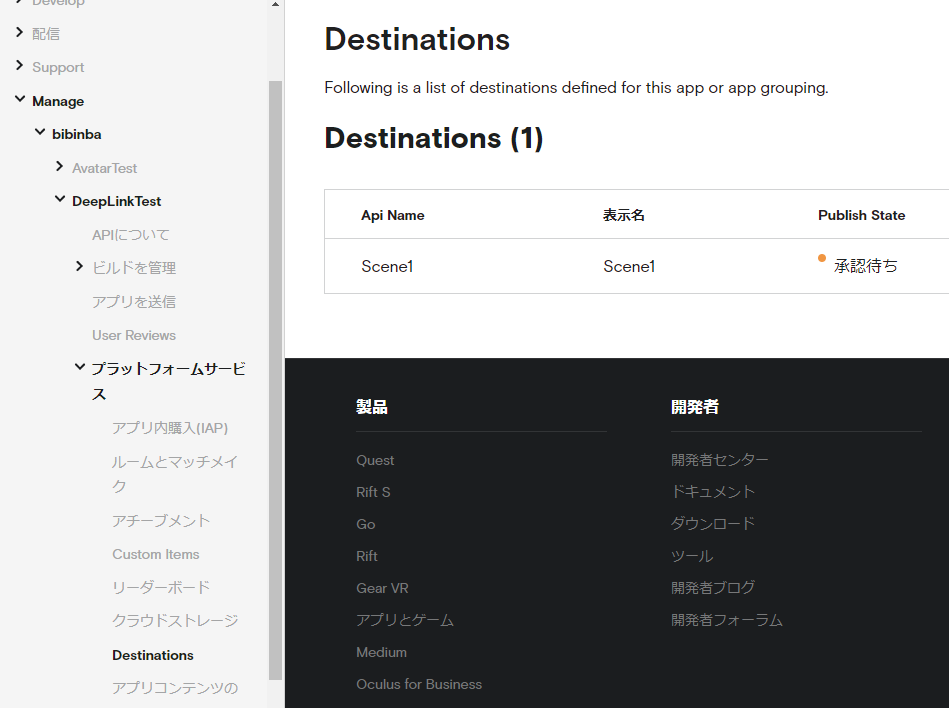
Task: Select Destinations in the sidebar
Action: [153, 655]
